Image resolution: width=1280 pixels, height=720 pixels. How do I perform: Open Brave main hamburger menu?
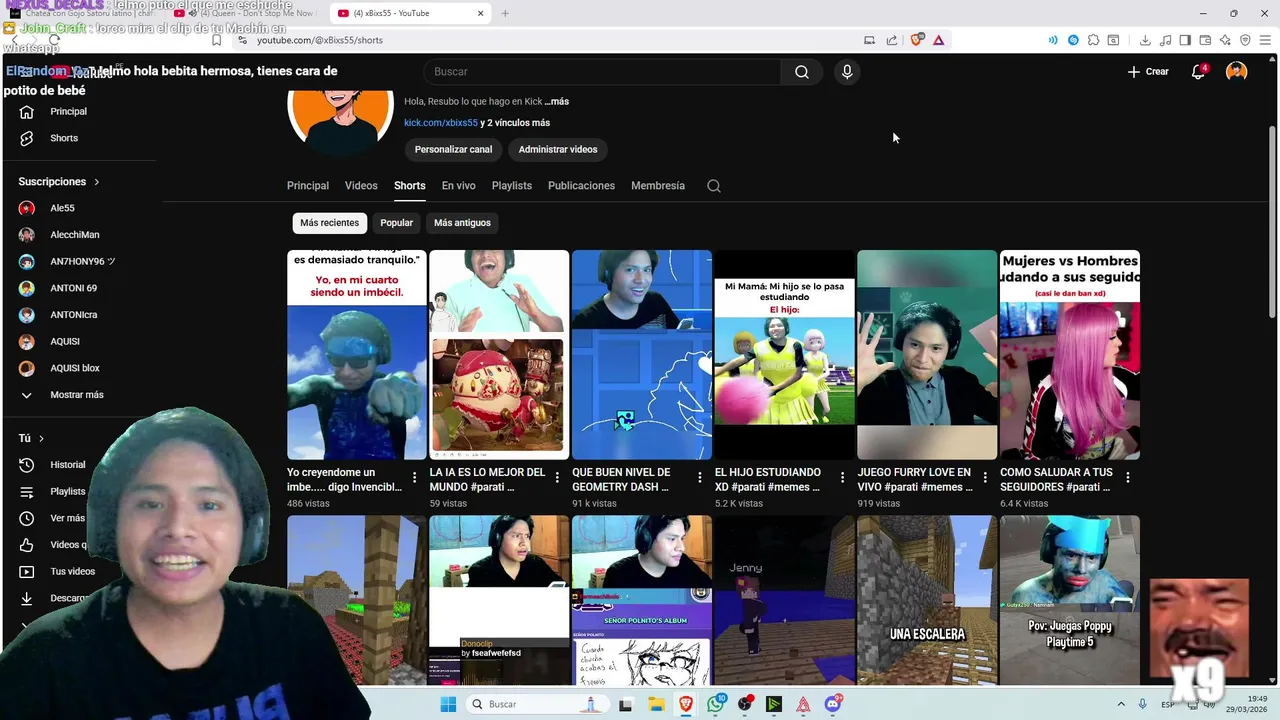click(1265, 40)
